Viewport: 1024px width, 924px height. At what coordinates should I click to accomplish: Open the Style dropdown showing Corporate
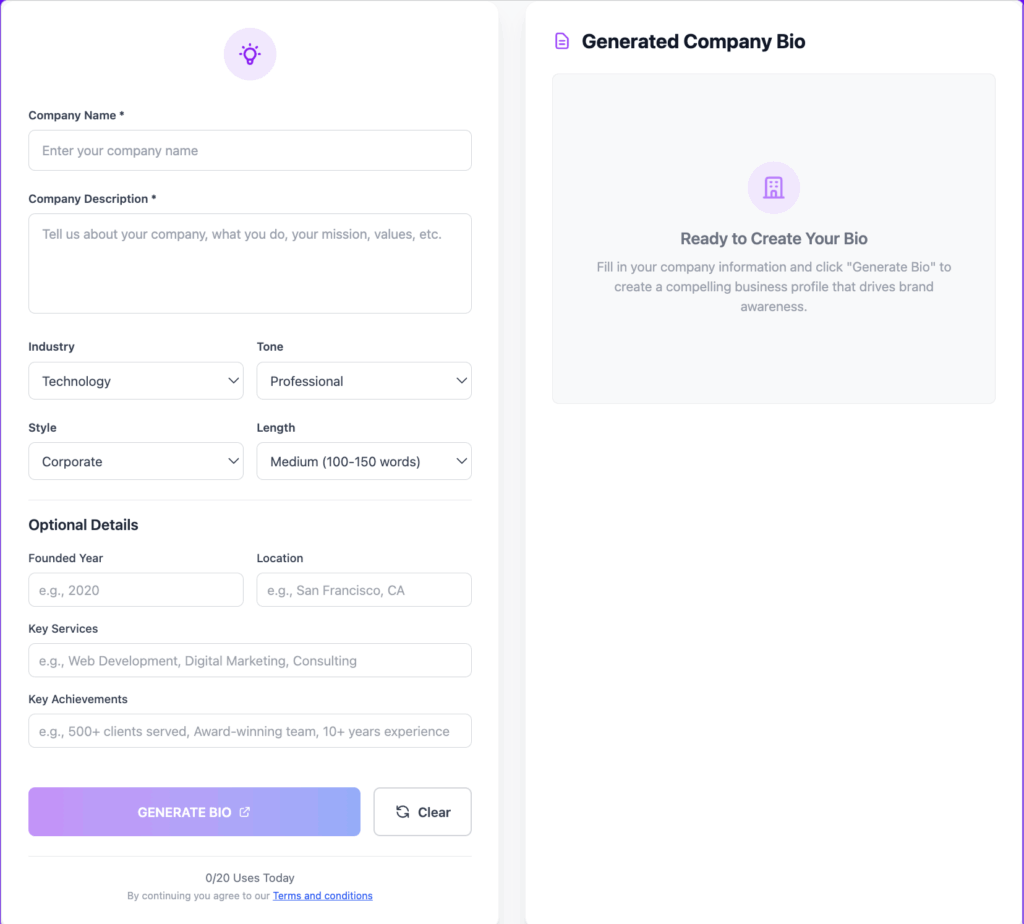click(x=136, y=462)
